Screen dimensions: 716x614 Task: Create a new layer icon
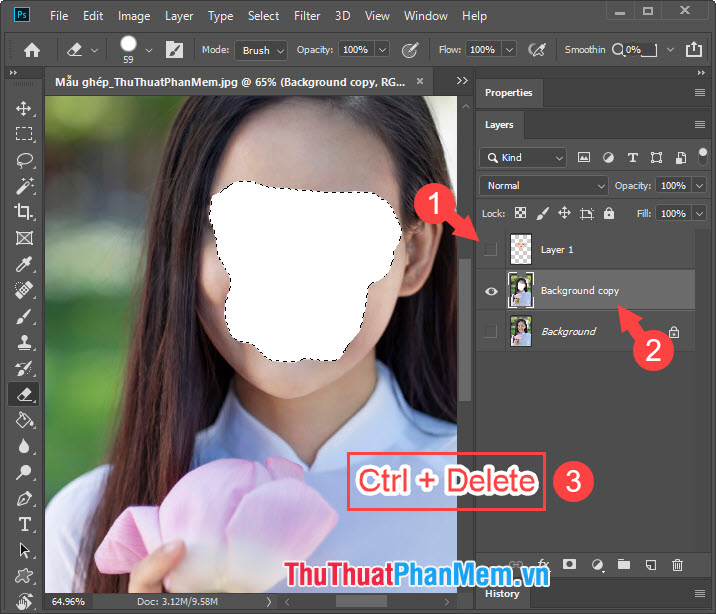[651, 565]
